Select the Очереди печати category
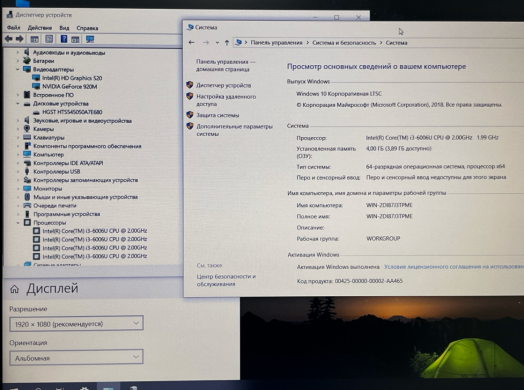Image resolution: width=524 pixels, height=390 pixels. pos(55,206)
